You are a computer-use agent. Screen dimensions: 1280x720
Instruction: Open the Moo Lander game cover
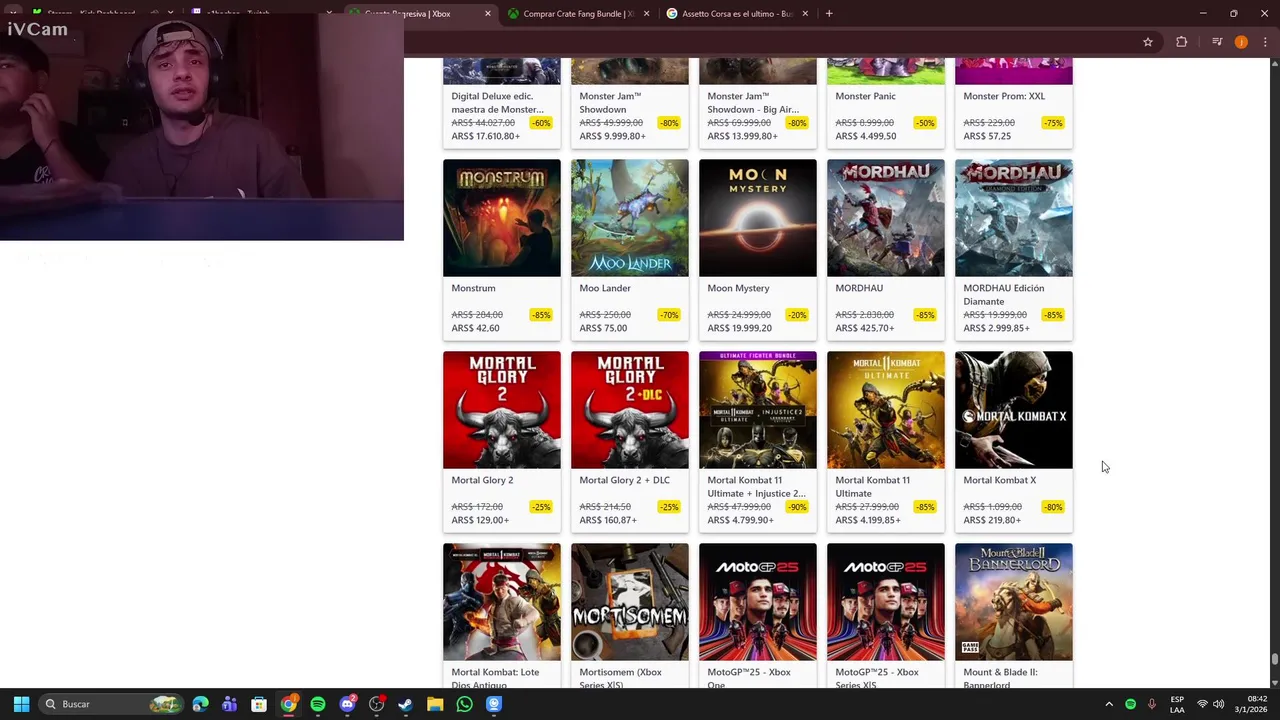click(x=630, y=218)
